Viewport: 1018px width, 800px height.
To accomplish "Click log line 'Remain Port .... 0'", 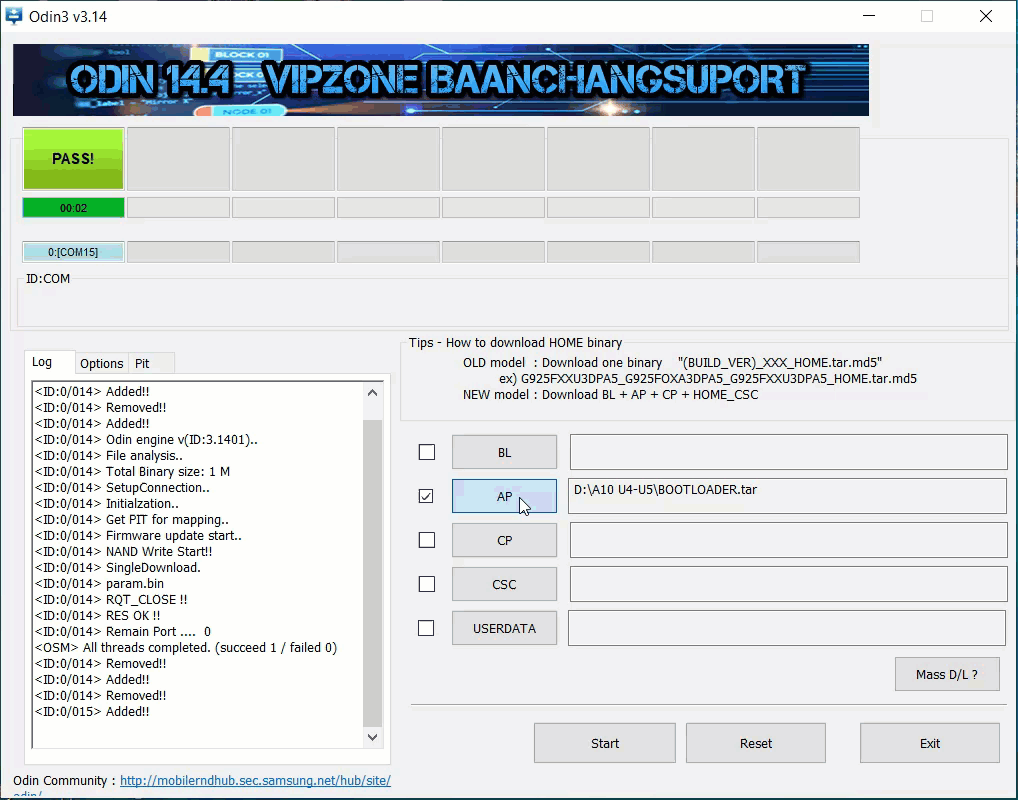I will pyautogui.click(x=123, y=631).
